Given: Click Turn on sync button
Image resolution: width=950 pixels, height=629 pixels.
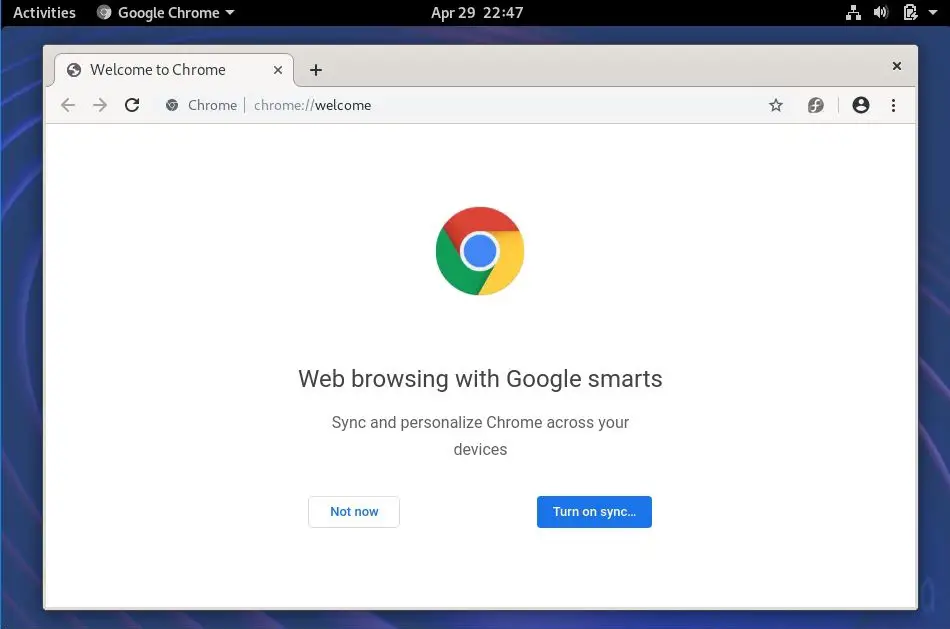Looking at the screenshot, I should 594,512.
